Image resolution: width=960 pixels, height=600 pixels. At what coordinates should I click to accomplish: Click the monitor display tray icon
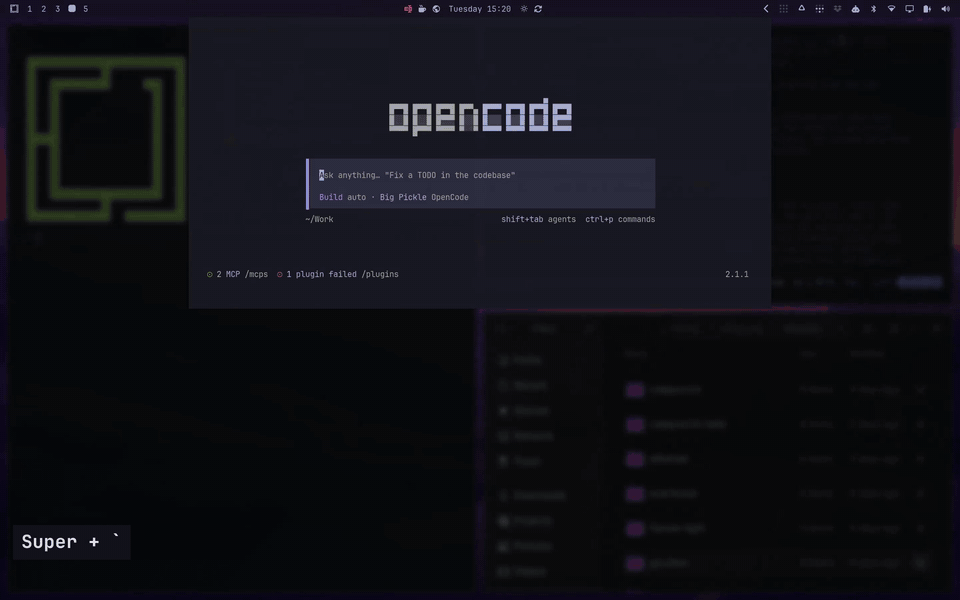[910, 9]
